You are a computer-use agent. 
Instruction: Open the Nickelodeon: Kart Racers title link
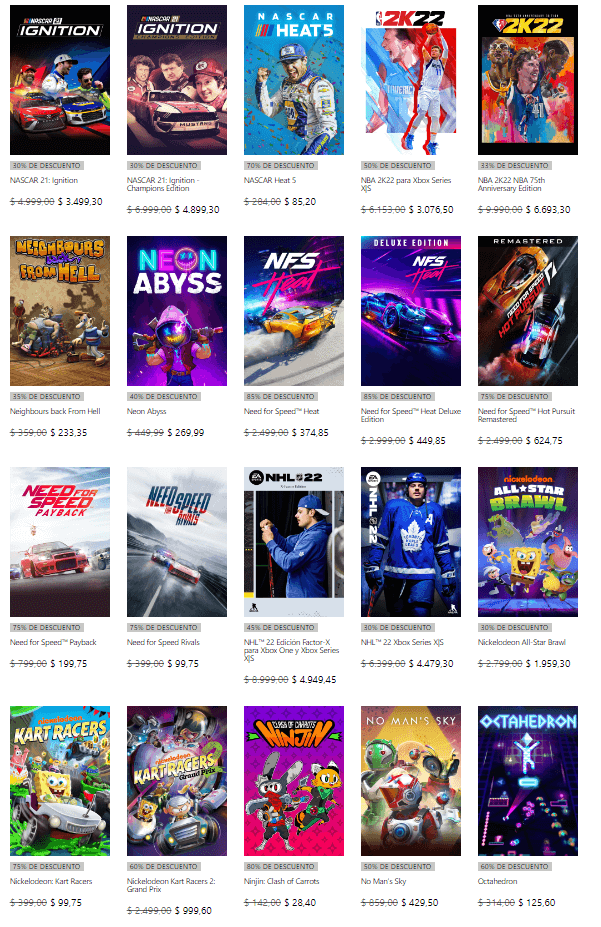click(x=51, y=881)
